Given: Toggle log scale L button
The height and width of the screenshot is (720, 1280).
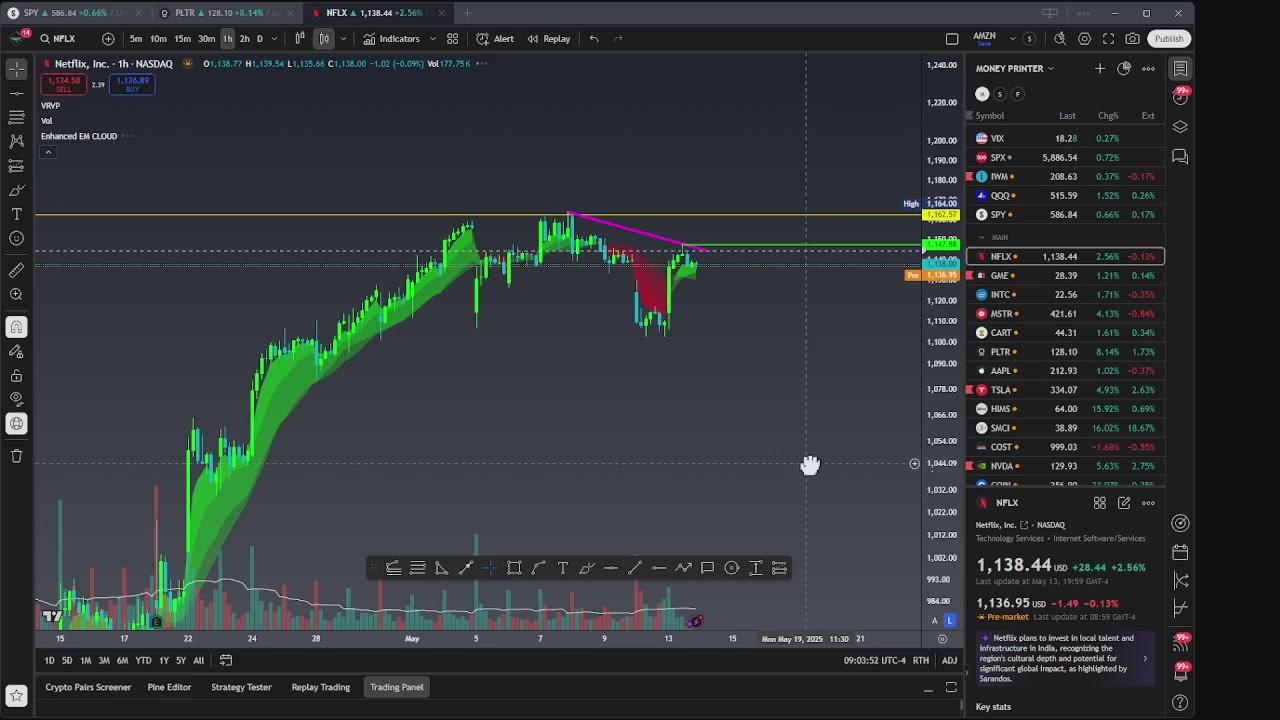Looking at the screenshot, I should 950,620.
